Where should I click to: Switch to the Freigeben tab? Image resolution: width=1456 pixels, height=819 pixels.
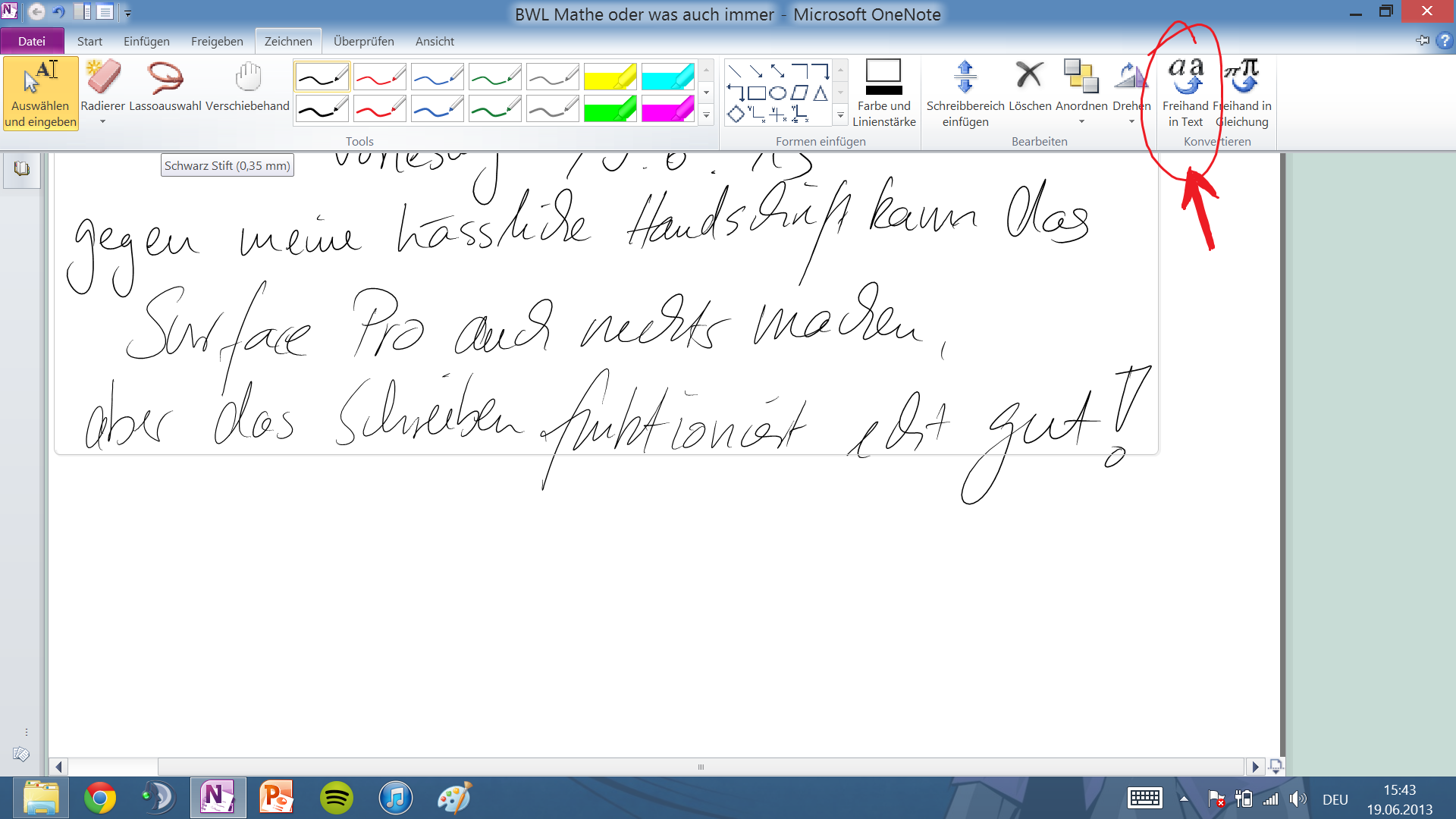[x=217, y=41]
